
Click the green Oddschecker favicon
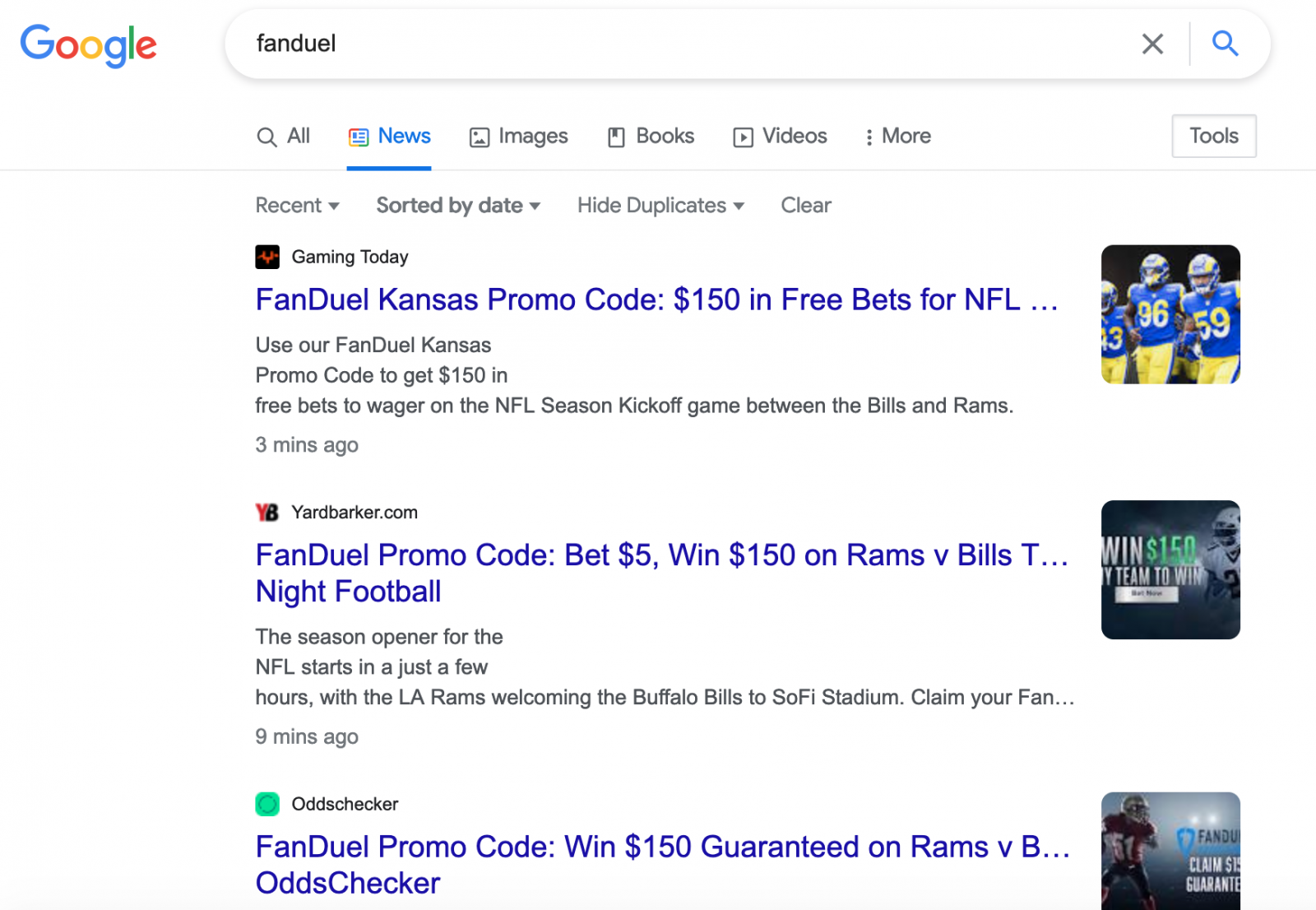pyautogui.click(x=267, y=804)
